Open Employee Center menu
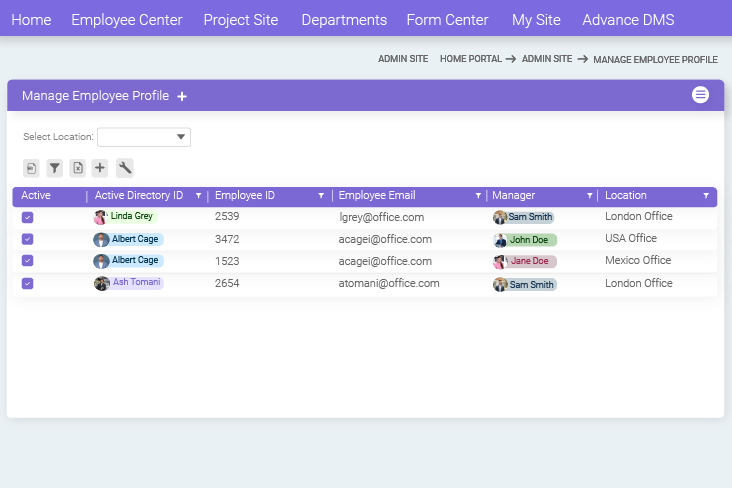This screenshot has width=732, height=488. 127,20
